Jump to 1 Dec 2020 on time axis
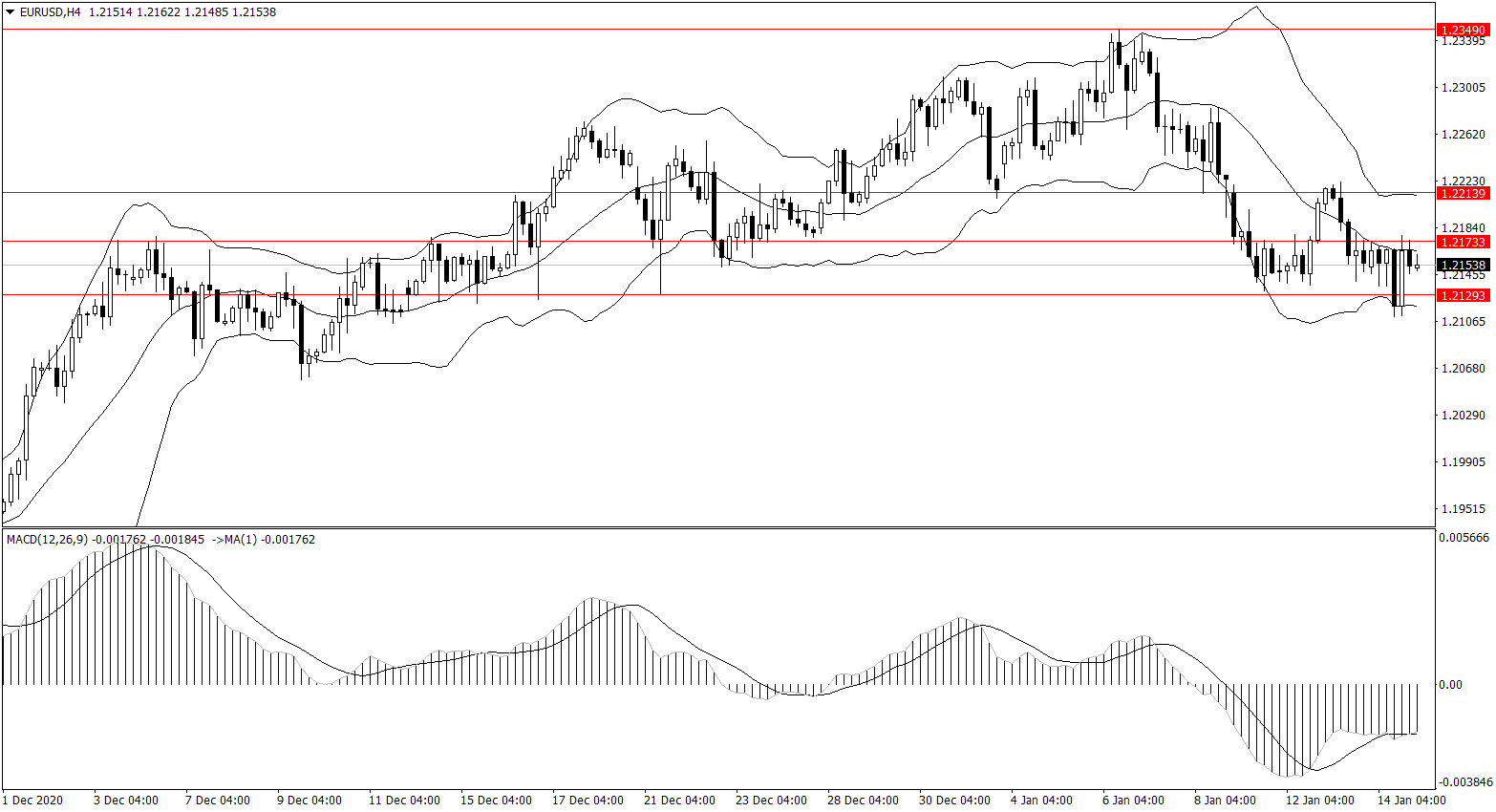This screenshot has height=812, width=1496. (33, 801)
